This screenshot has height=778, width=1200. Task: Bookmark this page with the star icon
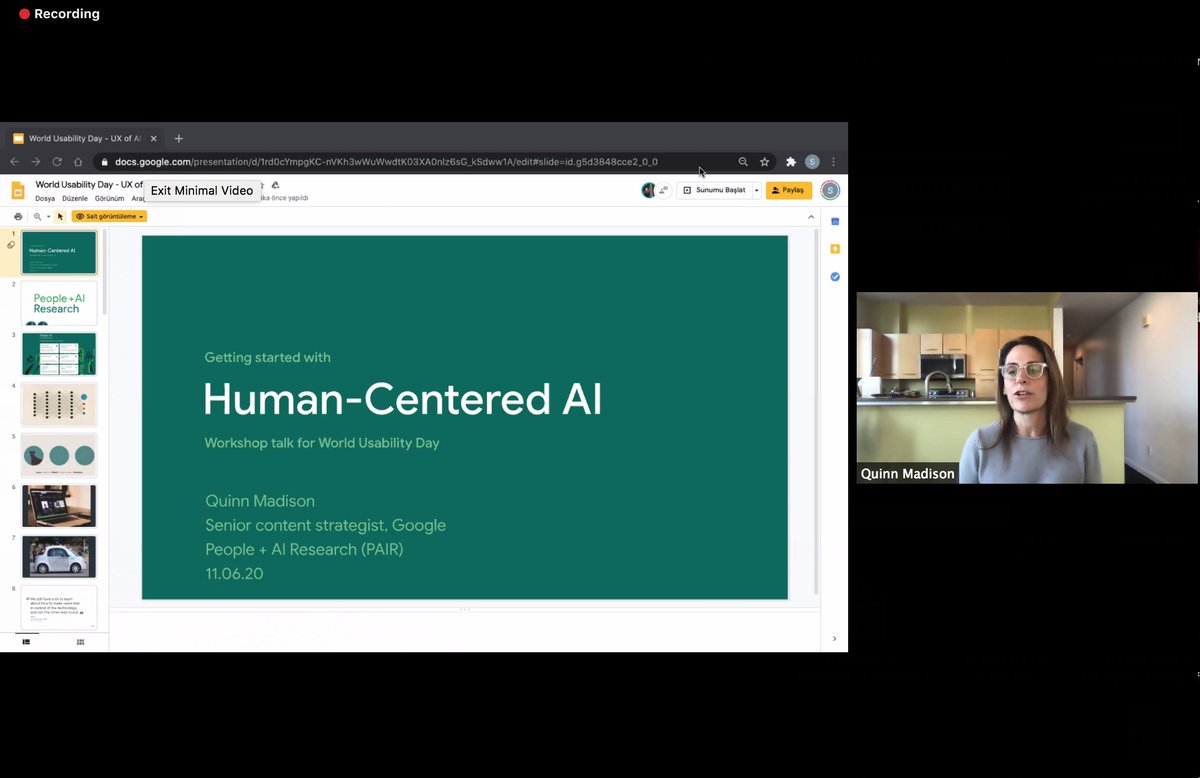pyautogui.click(x=765, y=162)
